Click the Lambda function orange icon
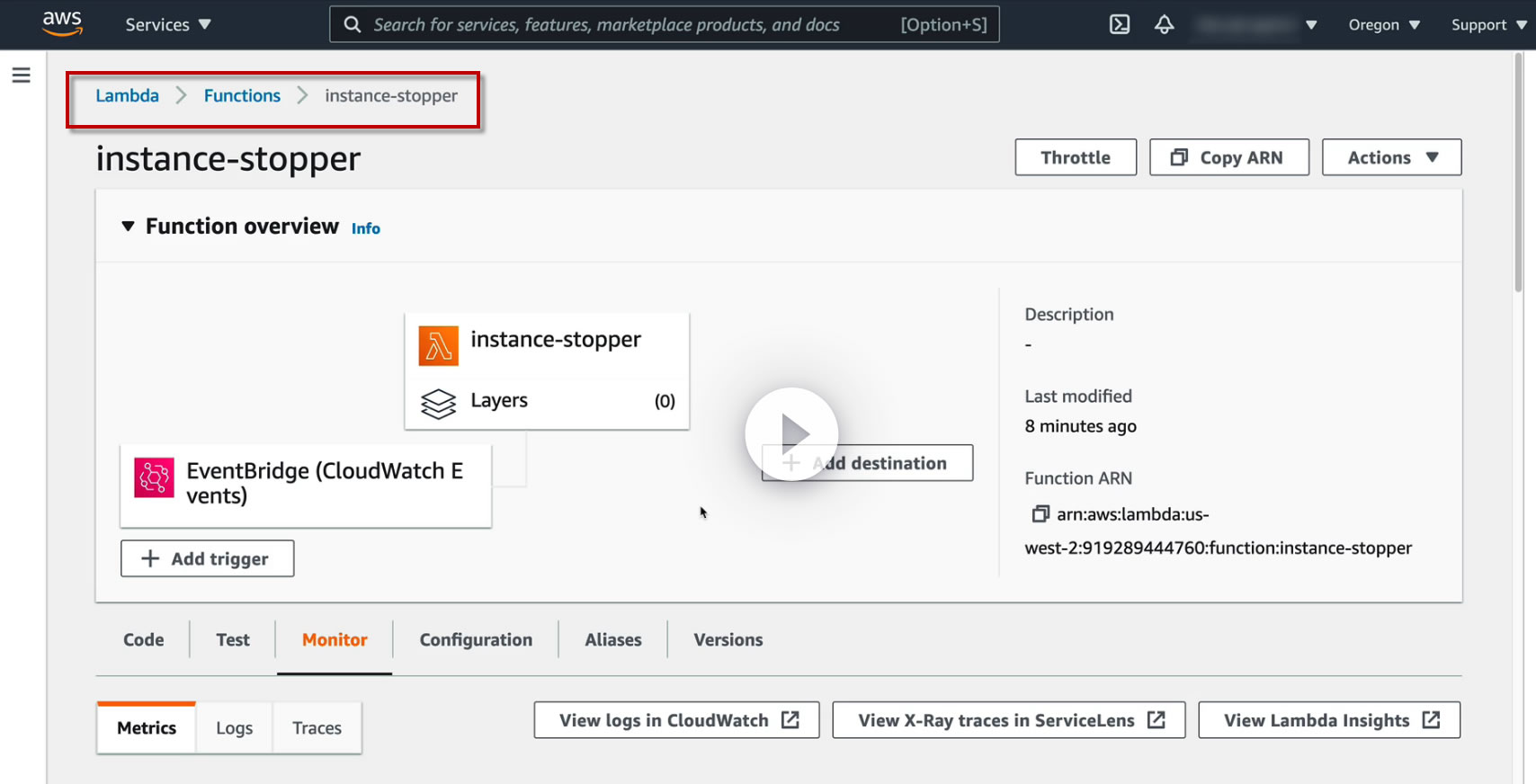Viewport: 1536px width, 784px height. 439,346
